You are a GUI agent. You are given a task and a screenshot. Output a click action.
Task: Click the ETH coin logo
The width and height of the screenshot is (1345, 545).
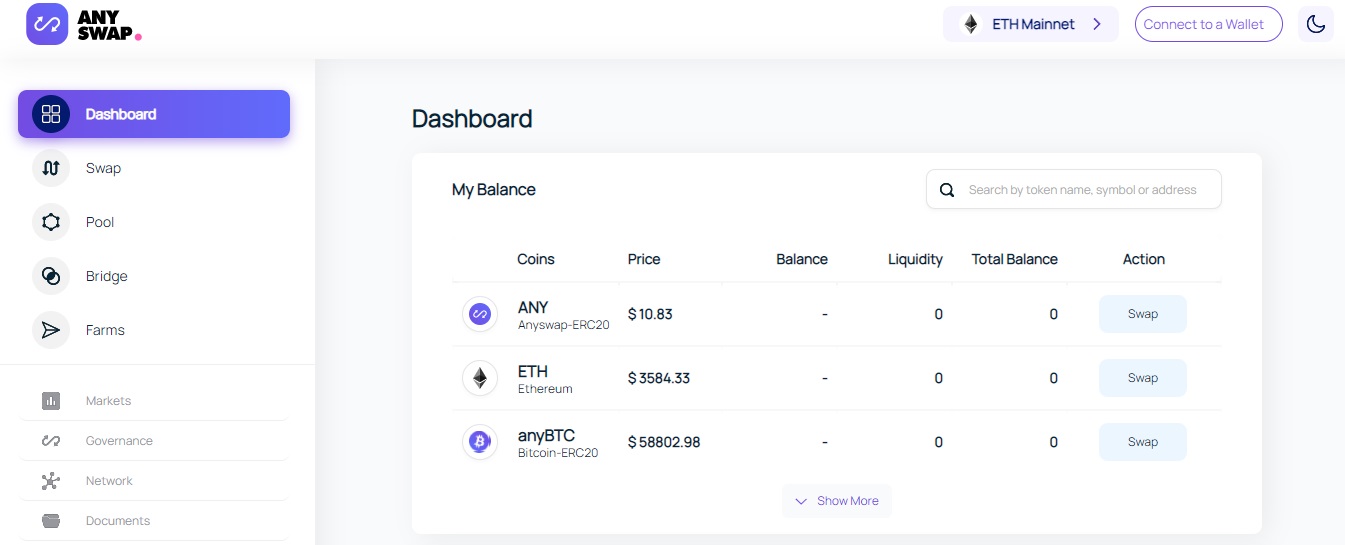click(480, 378)
